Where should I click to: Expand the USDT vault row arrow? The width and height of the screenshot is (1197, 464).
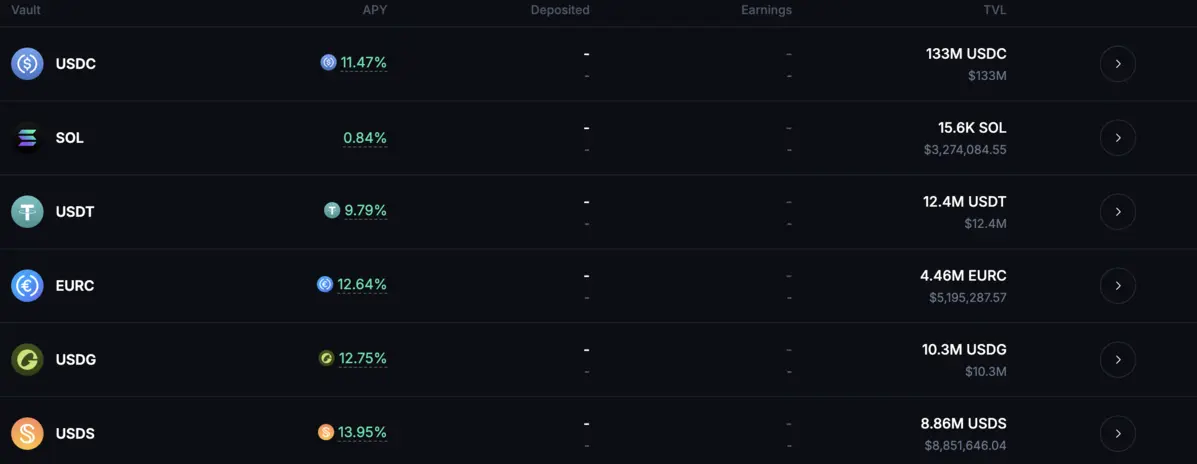[x=1117, y=212]
